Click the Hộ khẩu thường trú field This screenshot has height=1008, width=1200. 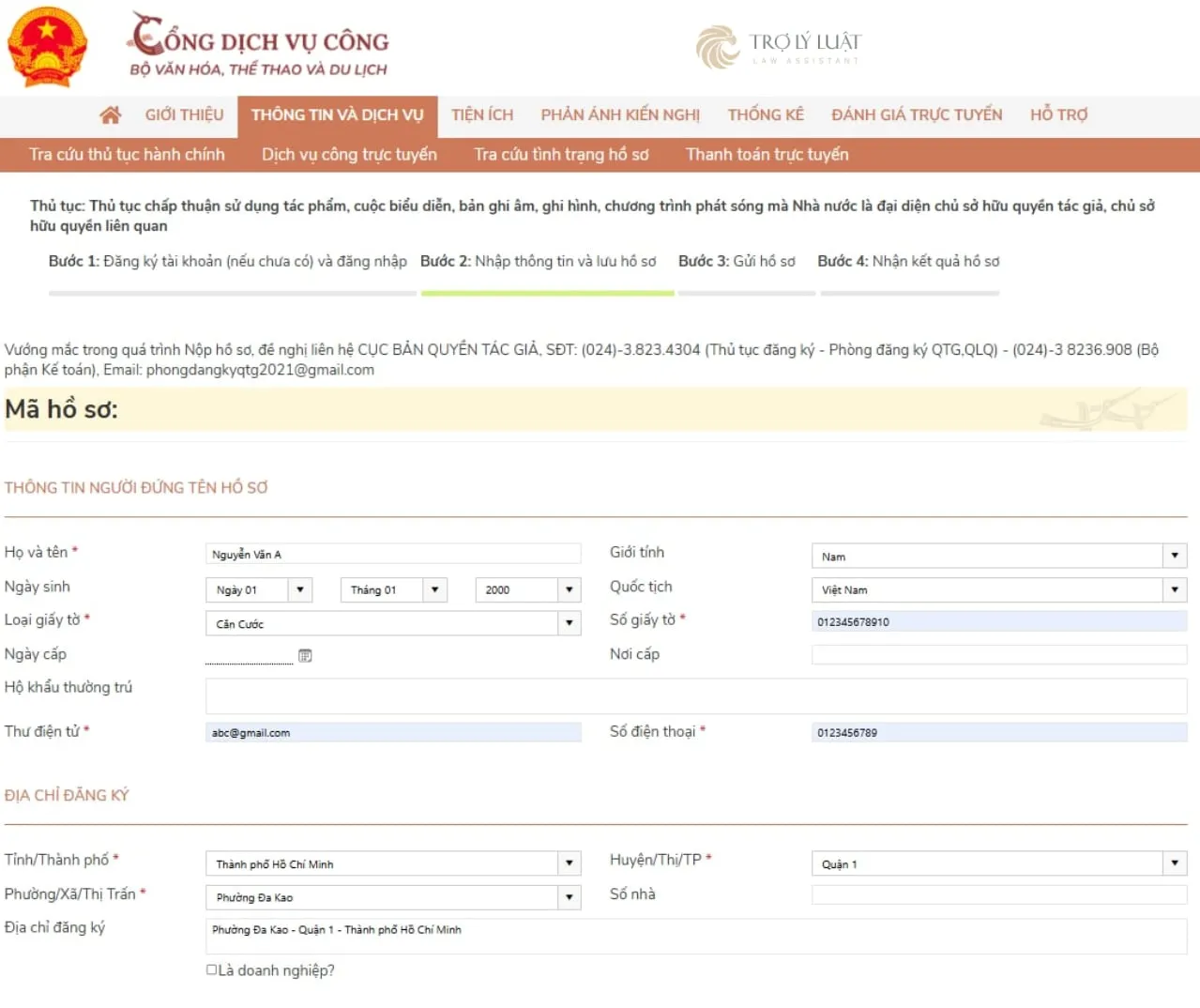coord(695,695)
